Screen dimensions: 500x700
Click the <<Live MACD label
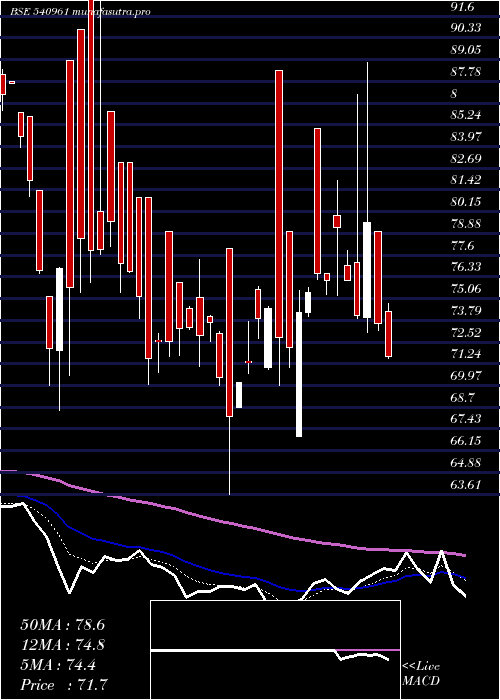point(421,674)
